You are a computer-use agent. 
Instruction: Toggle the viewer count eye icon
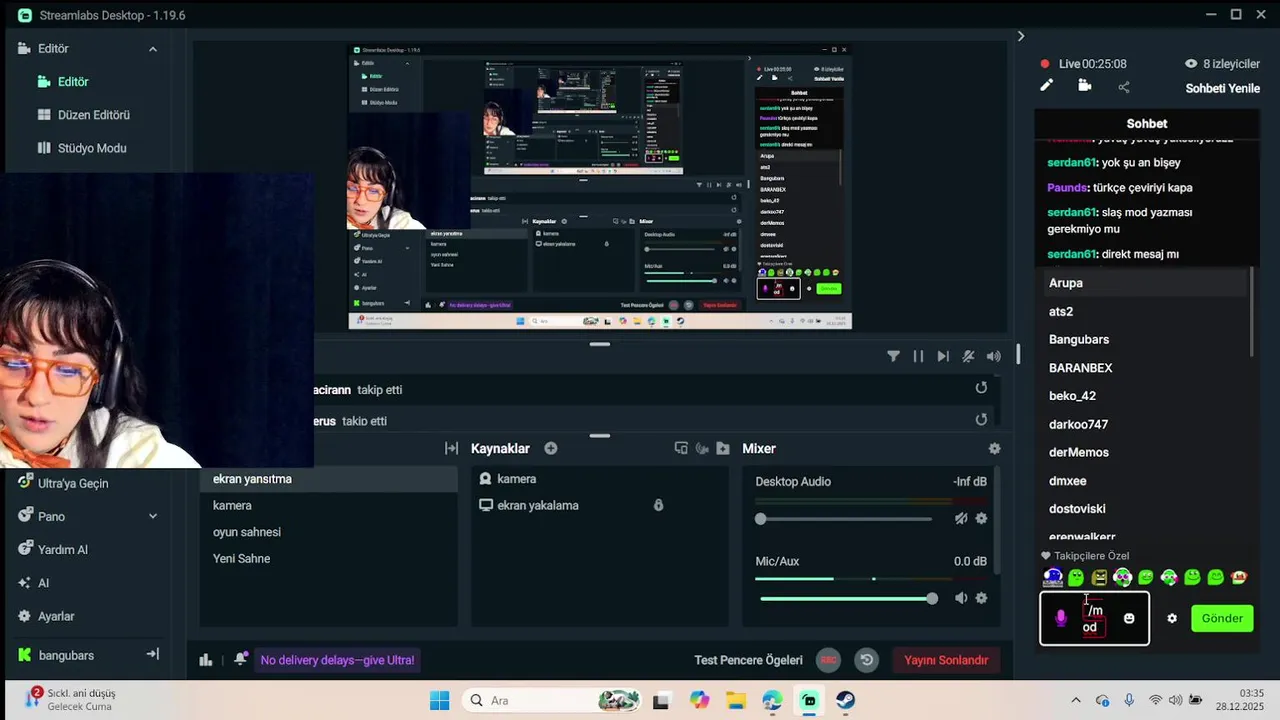point(1191,63)
